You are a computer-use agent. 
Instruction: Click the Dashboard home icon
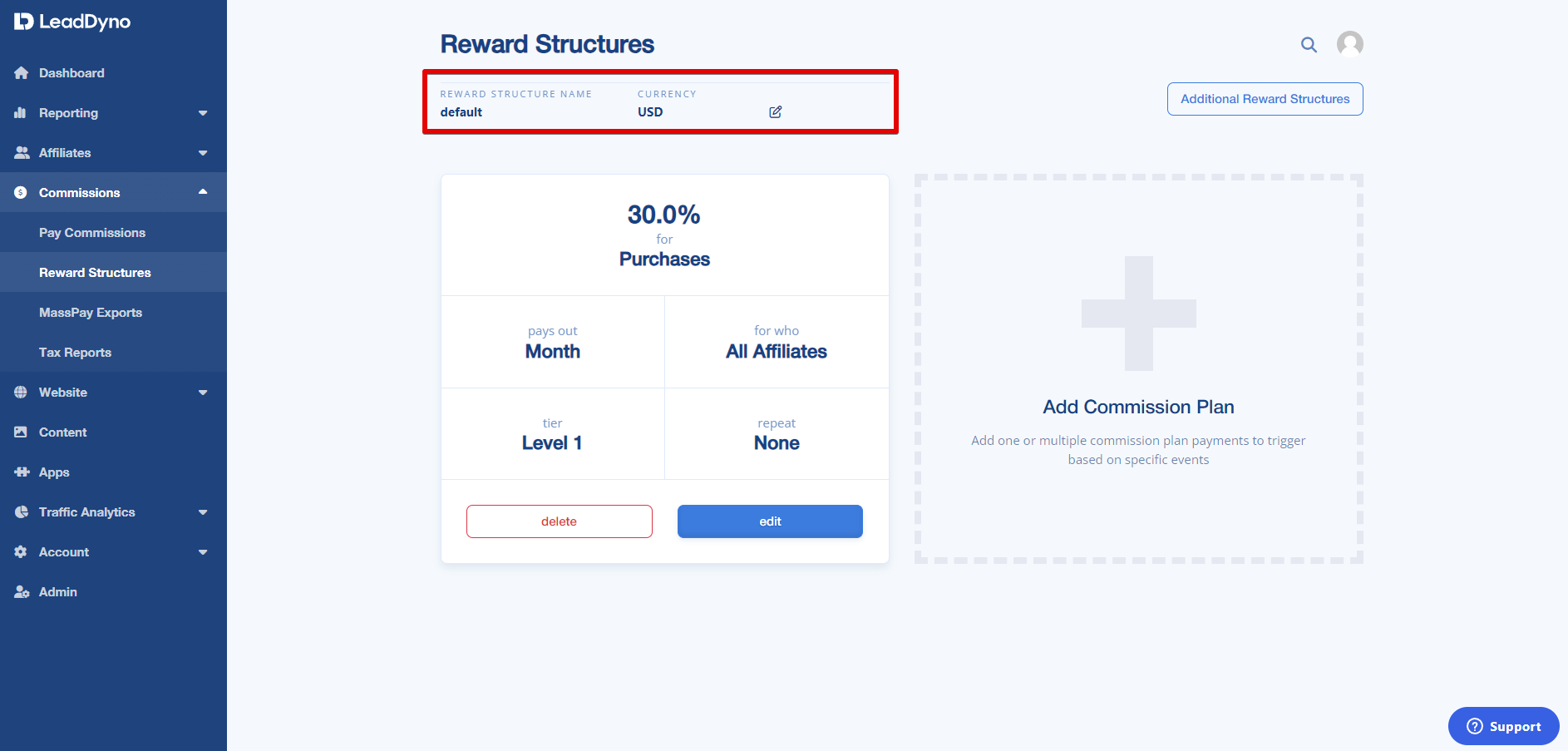point(21,73)
